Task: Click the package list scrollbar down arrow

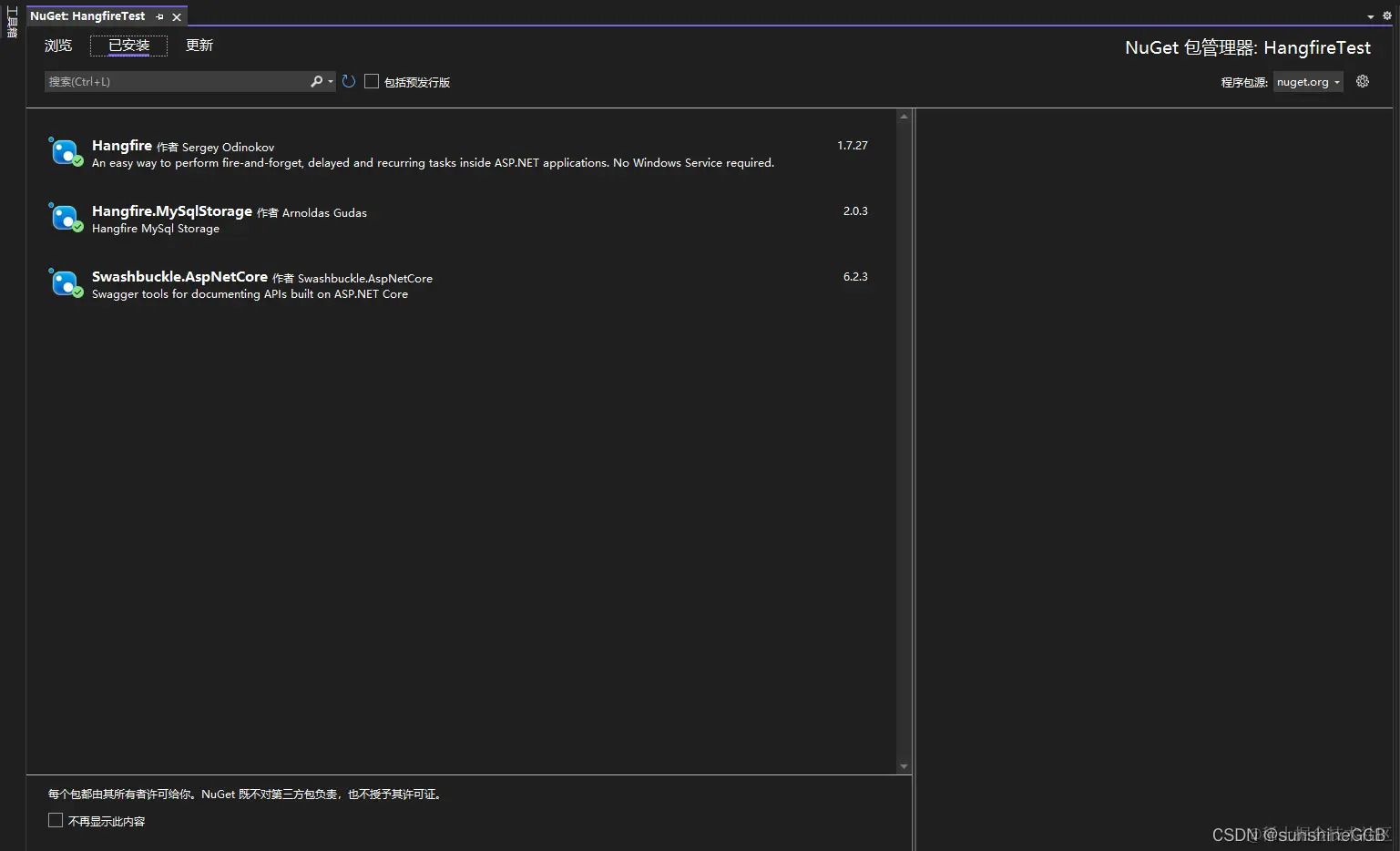Action: tap(904, 767)
